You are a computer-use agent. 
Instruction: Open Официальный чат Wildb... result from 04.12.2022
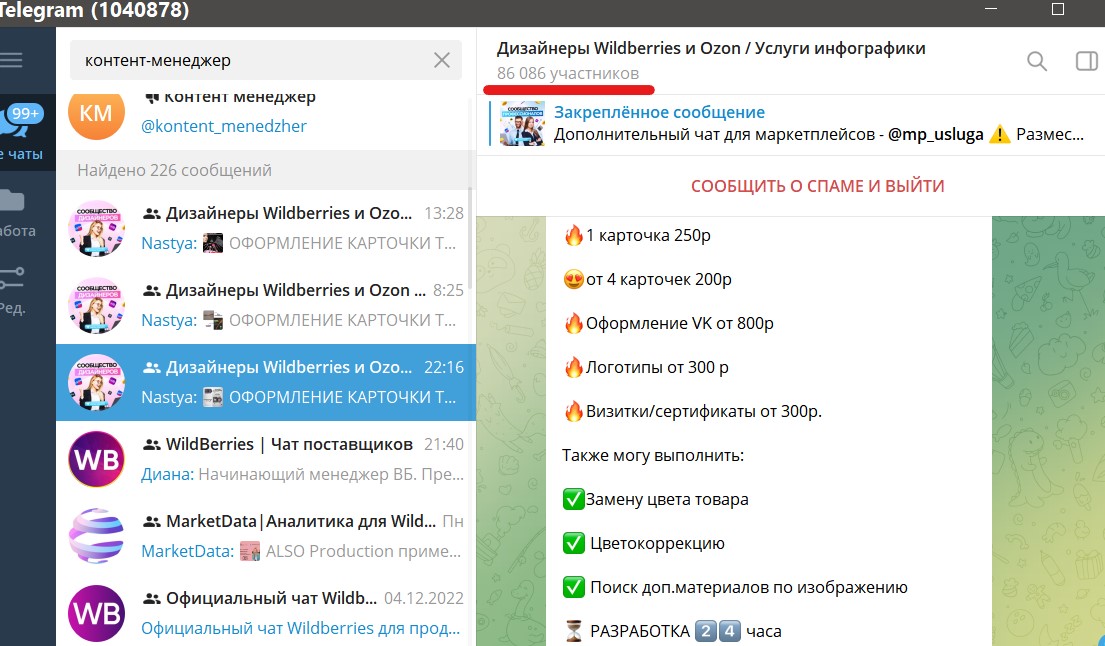click(266, 613)
